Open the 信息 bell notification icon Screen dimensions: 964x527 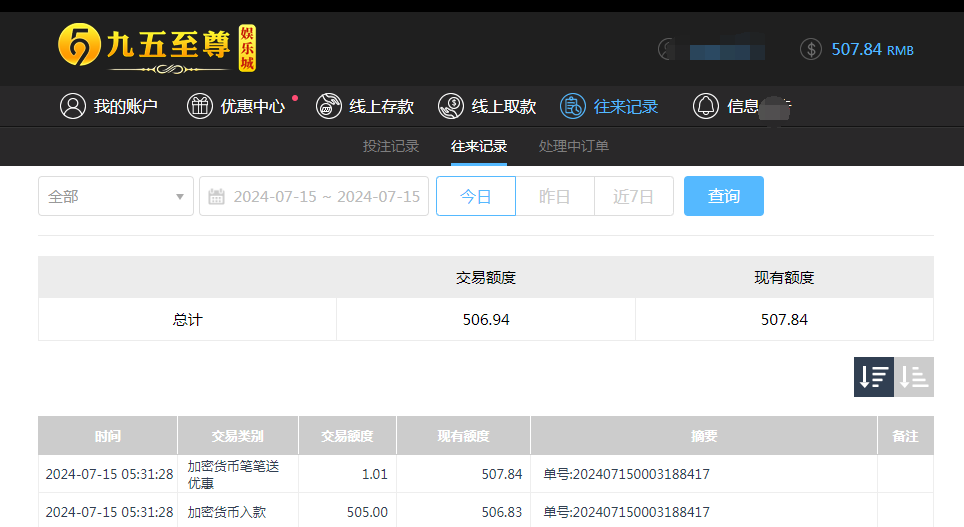click(x=706, y=106)
